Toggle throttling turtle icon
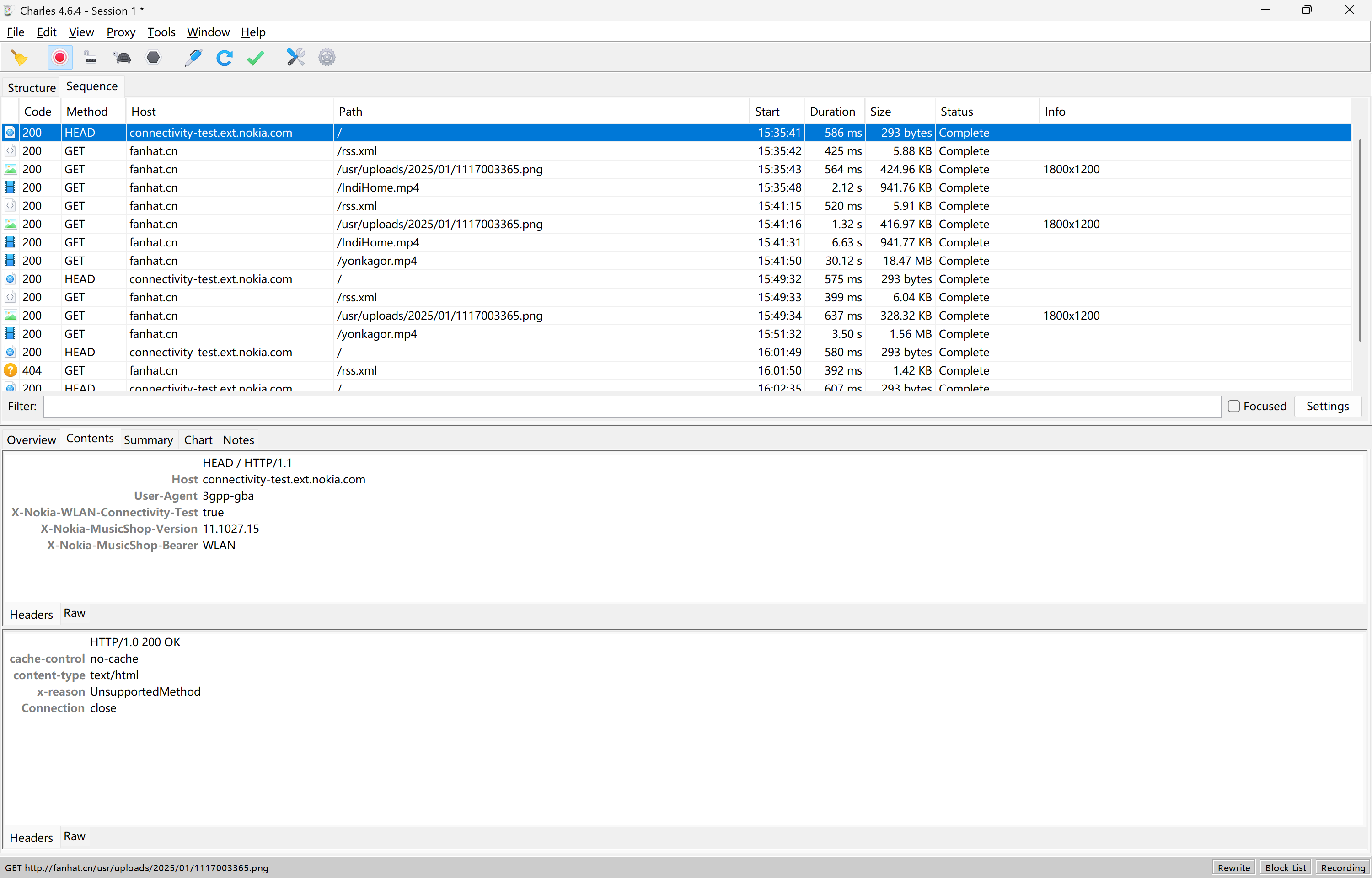 123,58
